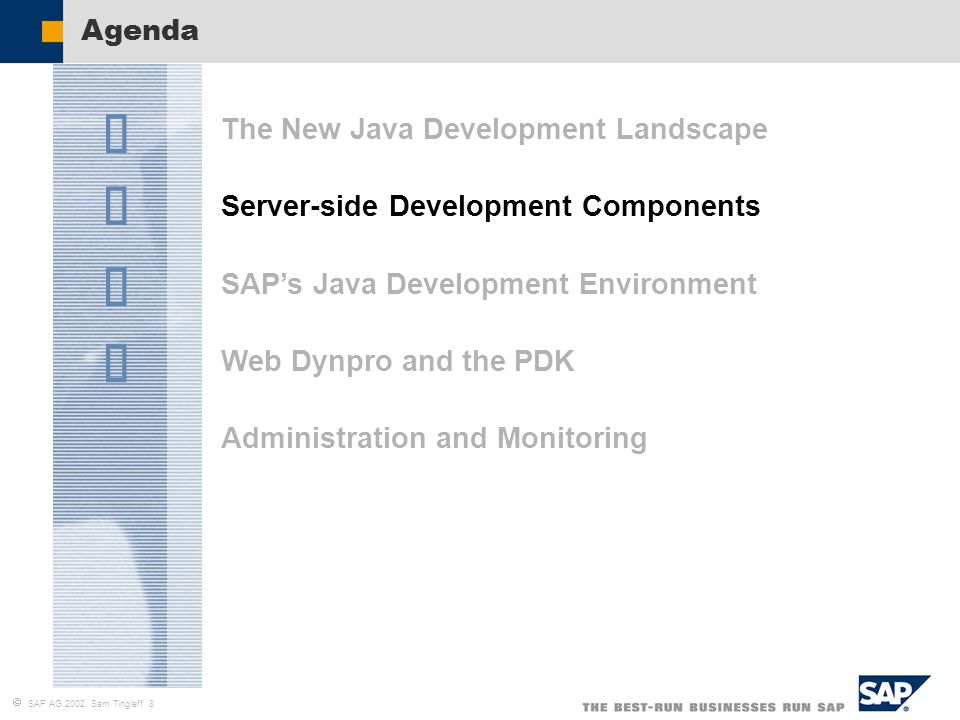Click the "SAP AG 2002, Sam Tingleff" copyright footer
The width and height of the screenshot is (960, 720).
84,703
